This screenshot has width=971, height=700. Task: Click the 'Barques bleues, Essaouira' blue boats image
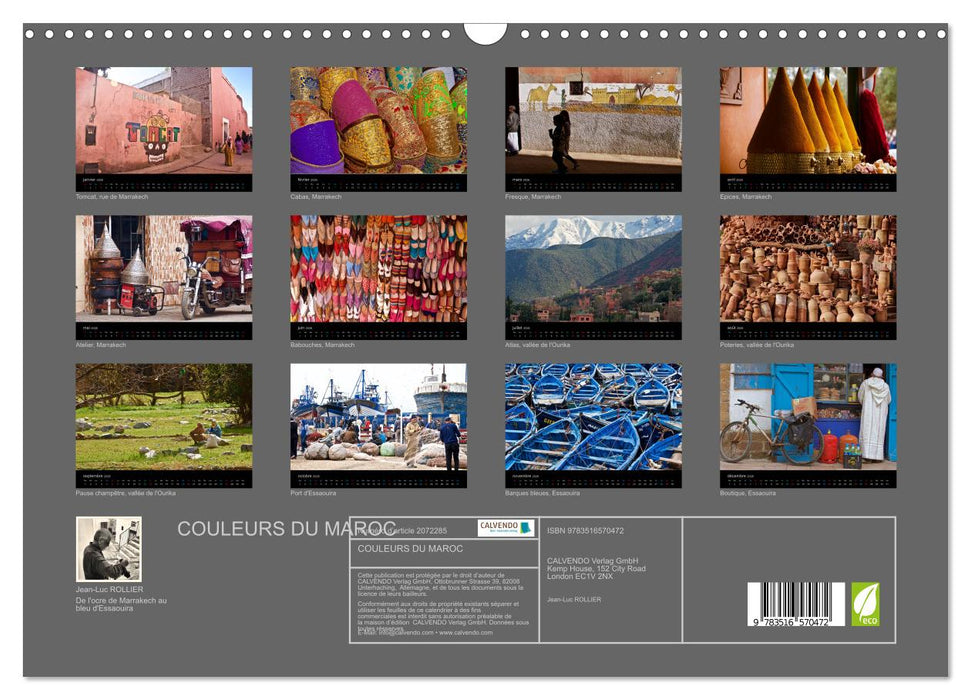tap(590, 420)
